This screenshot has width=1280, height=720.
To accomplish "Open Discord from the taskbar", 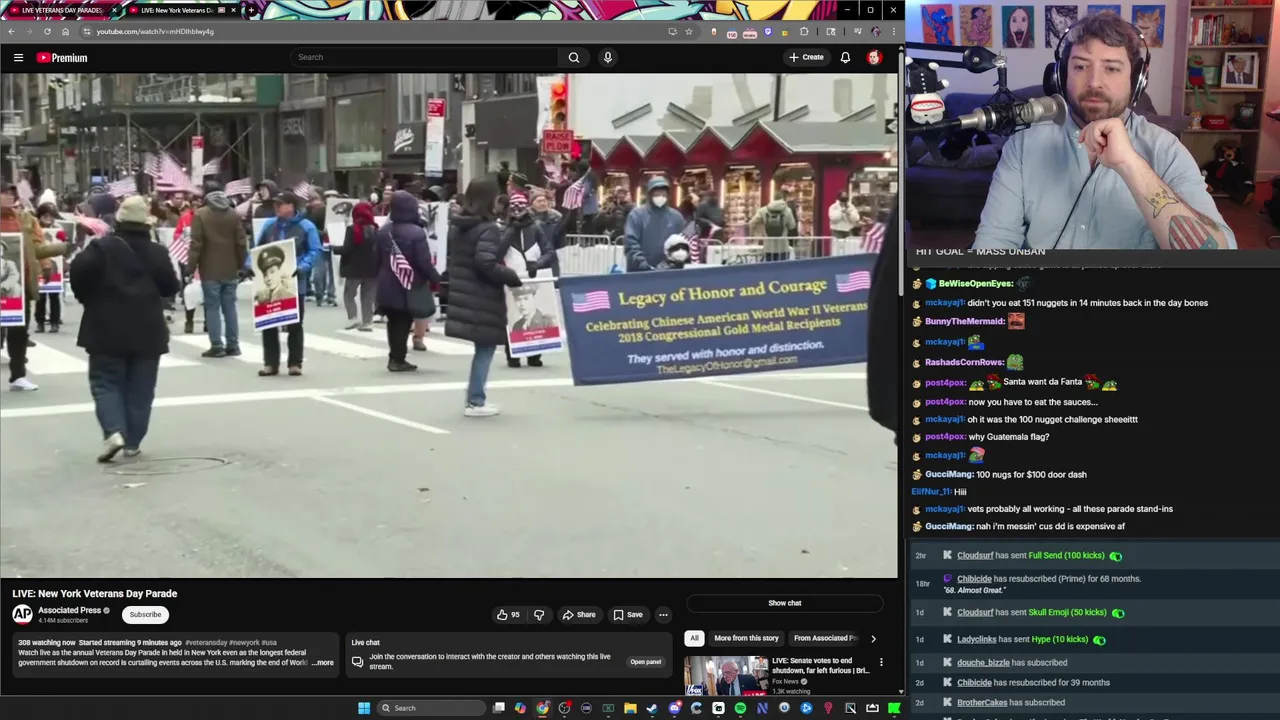I will (x=675, y=708).
